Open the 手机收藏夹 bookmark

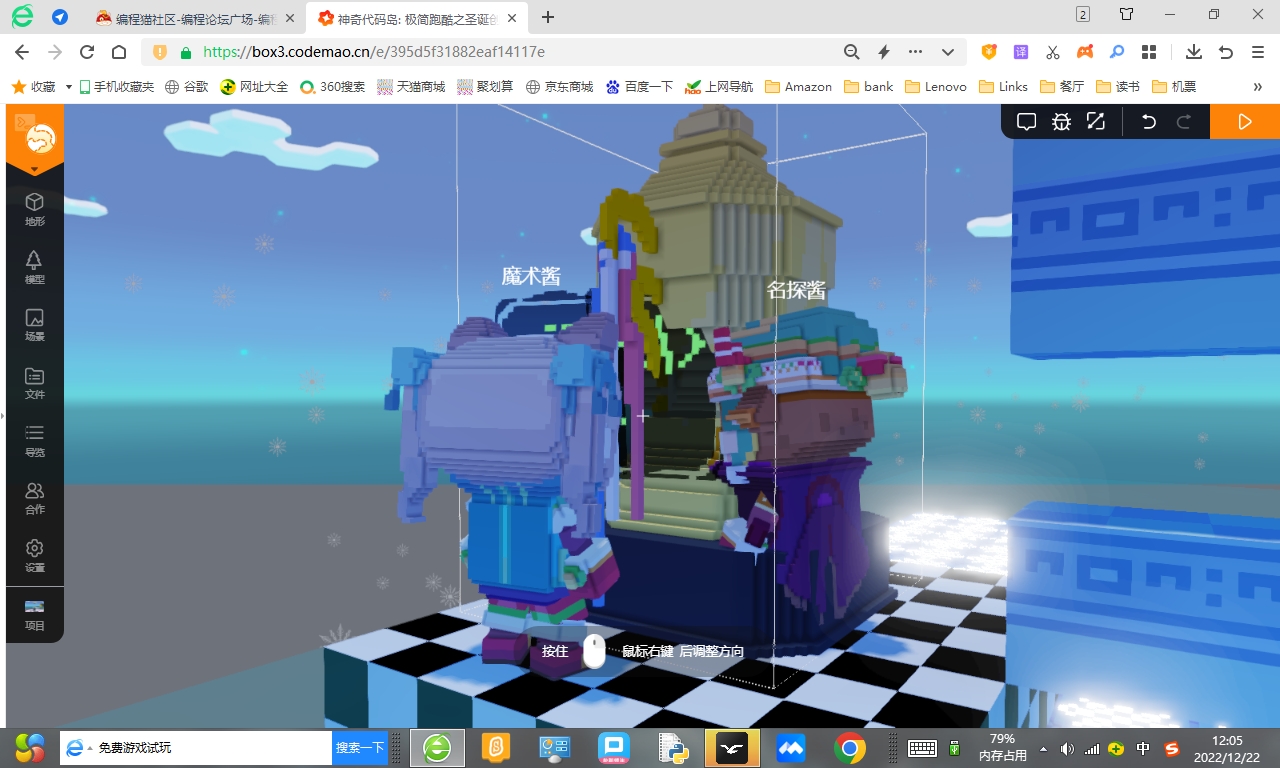(x=116, y=87)
